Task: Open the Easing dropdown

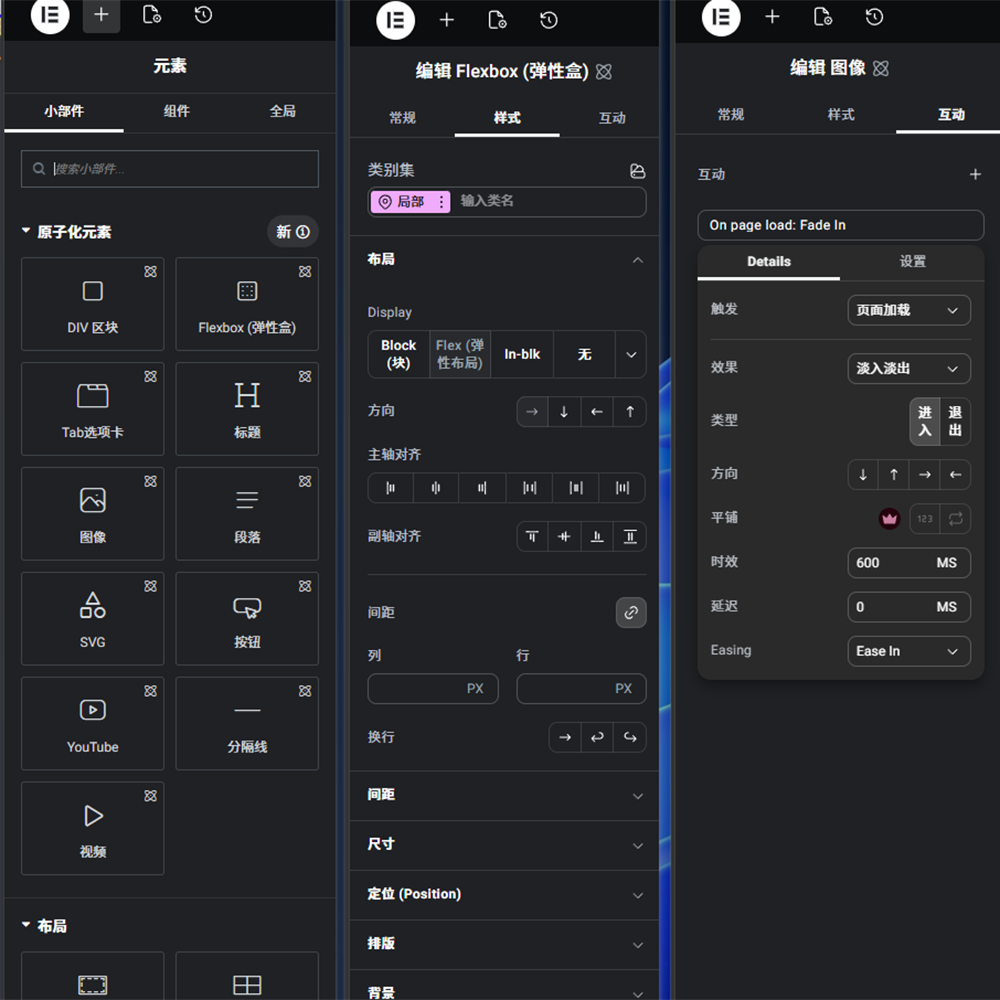Action: (x=908, y=651)
